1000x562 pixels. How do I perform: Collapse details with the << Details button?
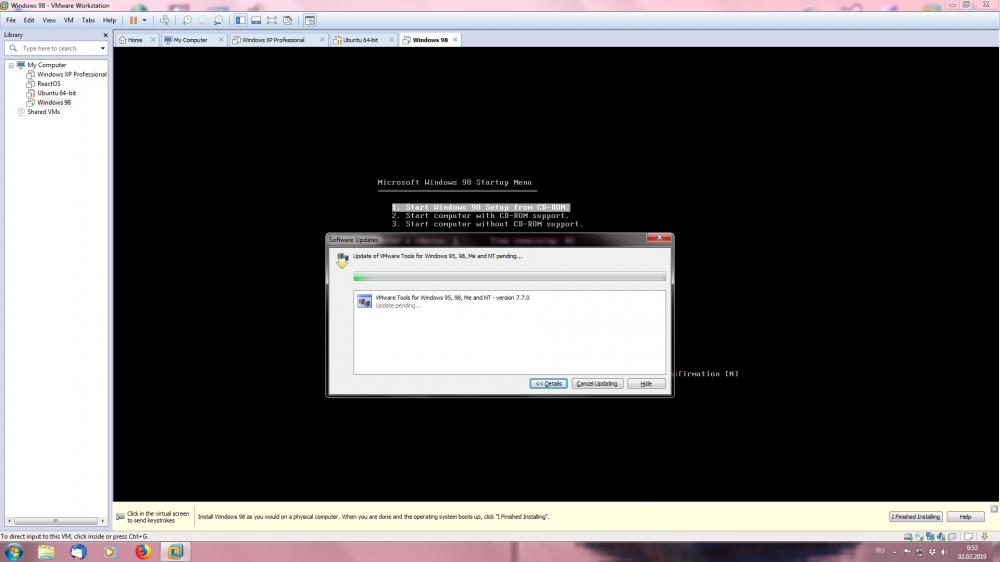tap(548, 383)
